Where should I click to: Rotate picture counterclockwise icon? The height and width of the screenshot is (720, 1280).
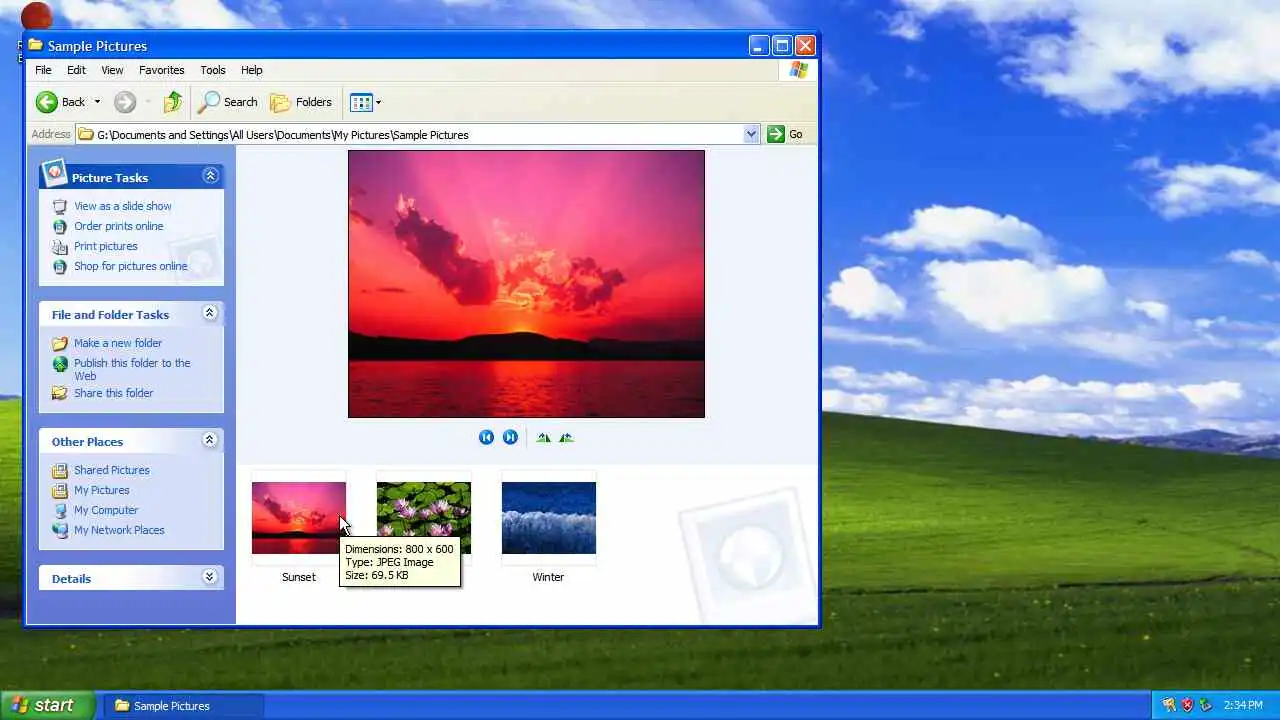566,437
